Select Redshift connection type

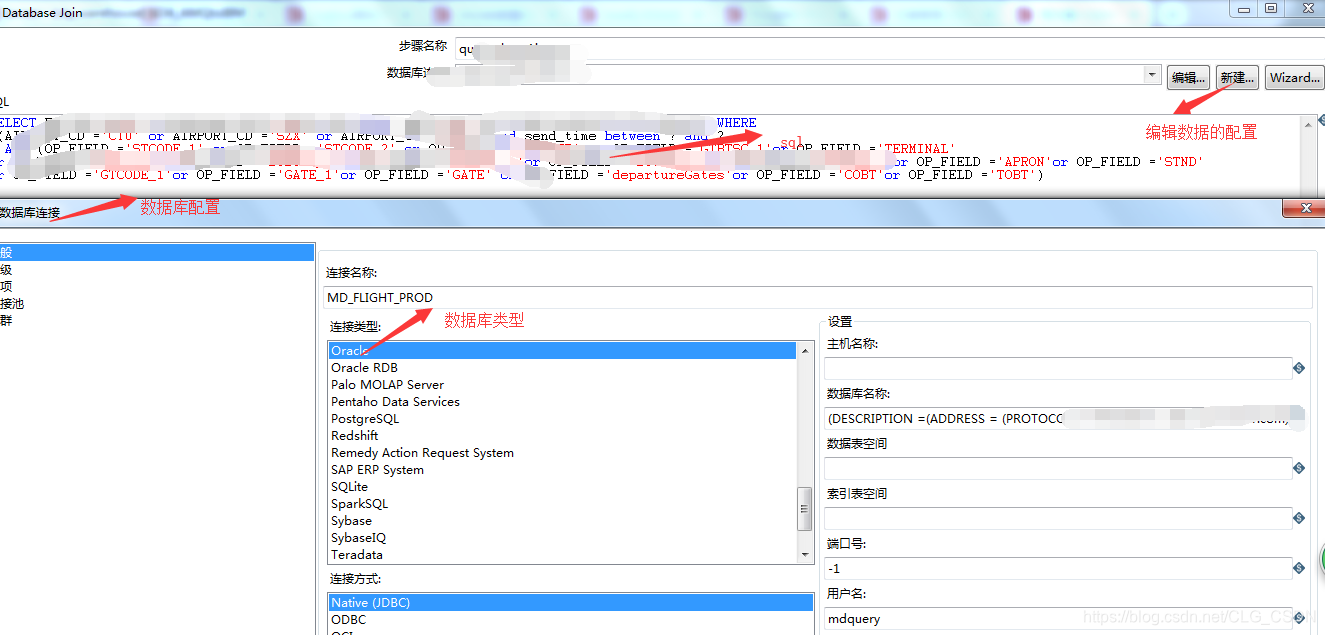562,436
